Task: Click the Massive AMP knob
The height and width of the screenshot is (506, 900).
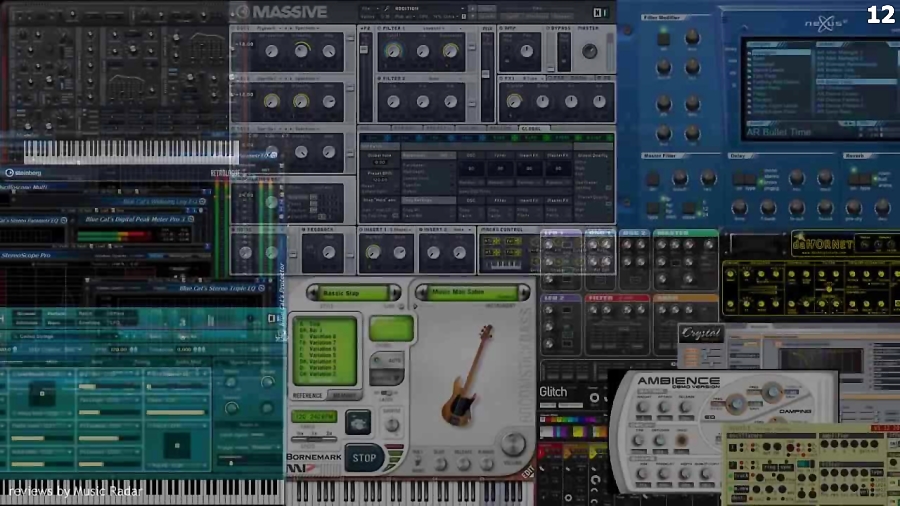Action: (x=526, y=51)
